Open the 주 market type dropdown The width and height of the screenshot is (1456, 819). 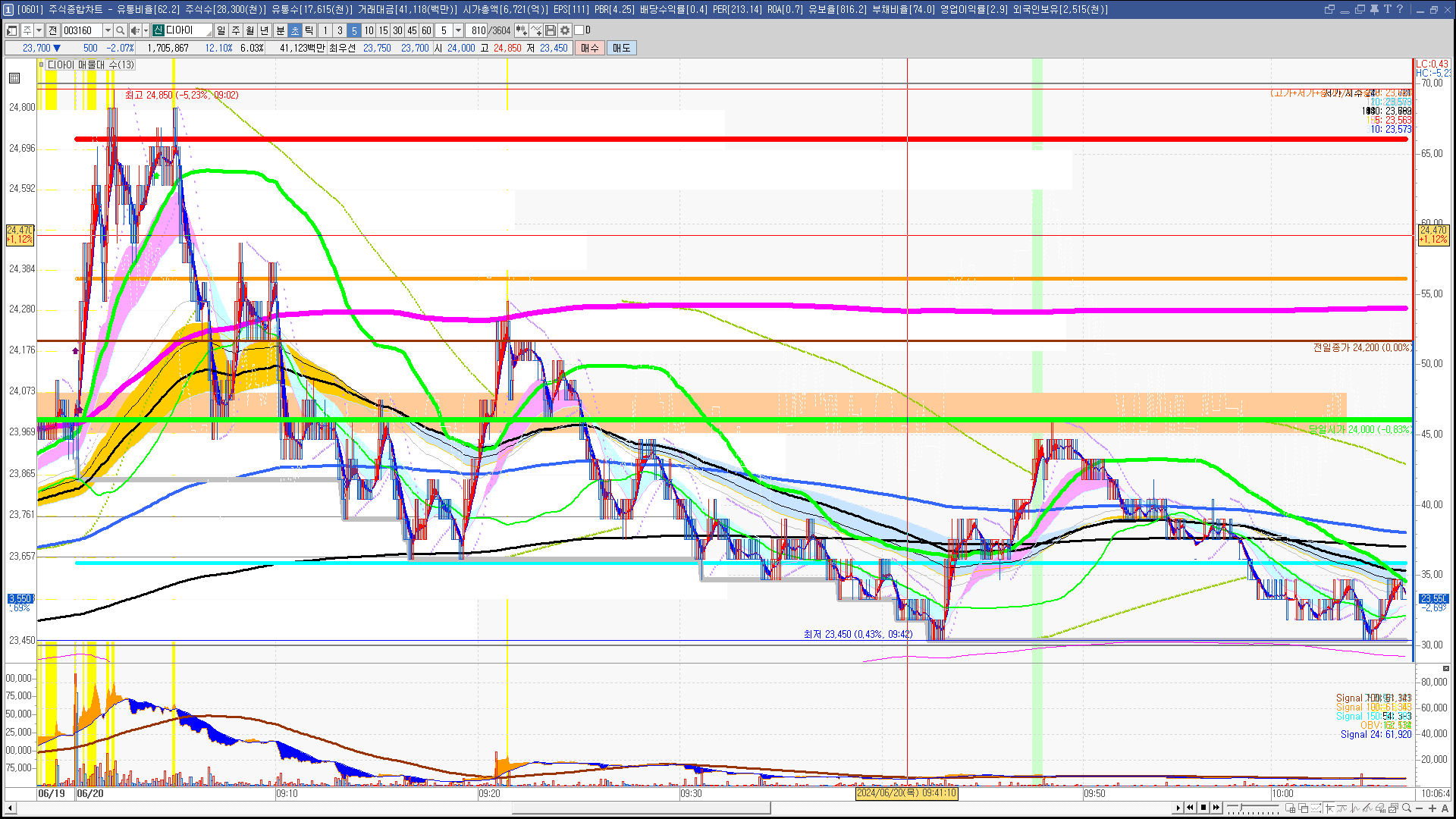(39, 30)
